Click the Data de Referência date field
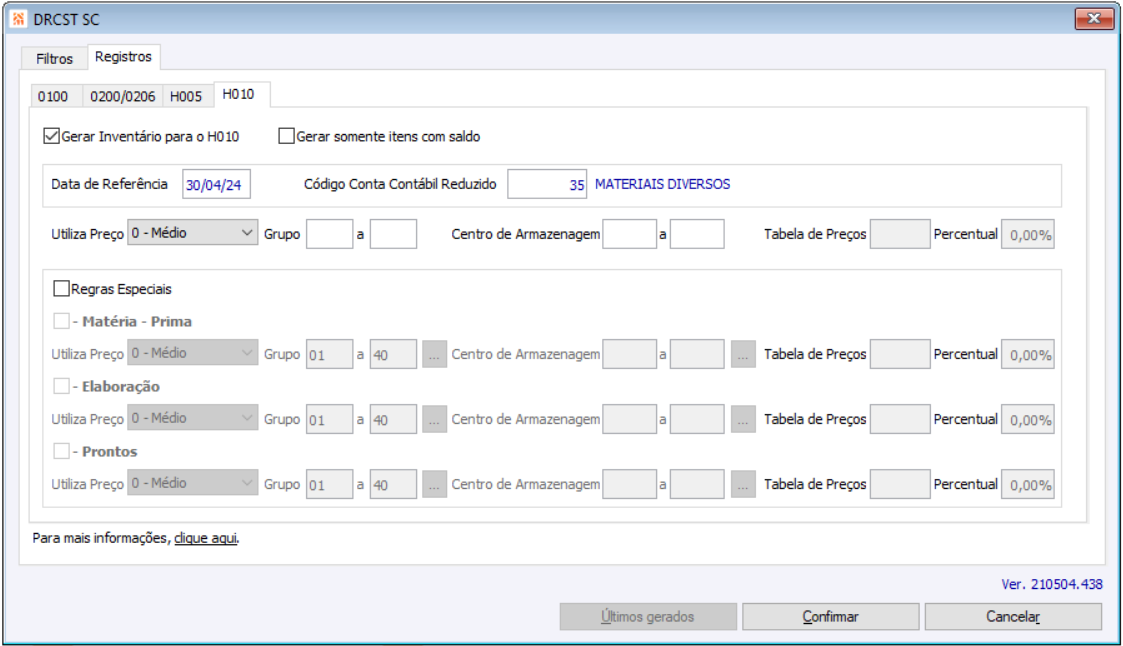 (216, 185)
